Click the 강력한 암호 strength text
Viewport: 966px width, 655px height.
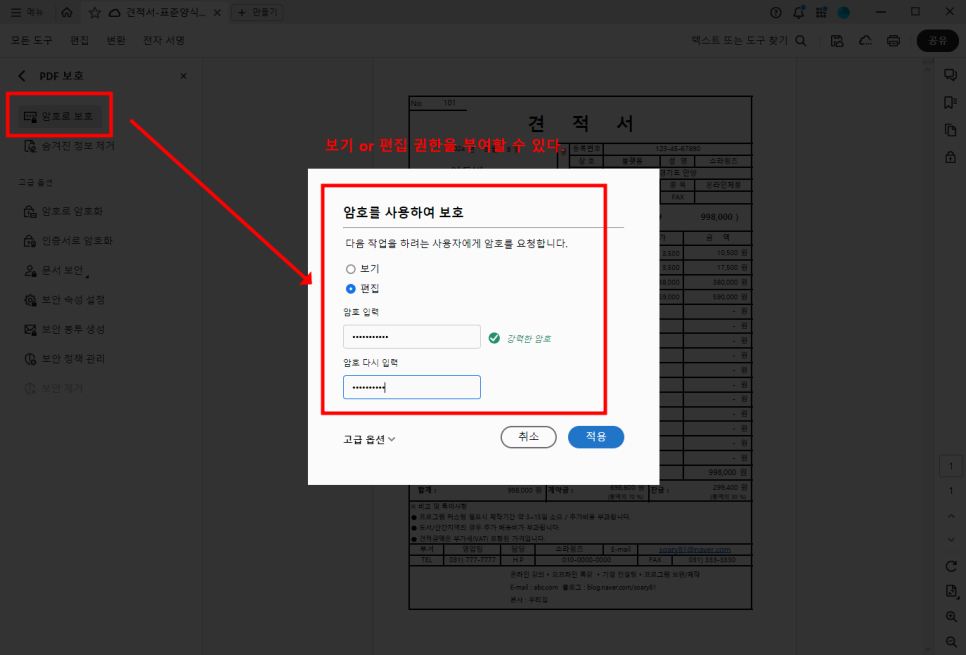click(529, 338)
